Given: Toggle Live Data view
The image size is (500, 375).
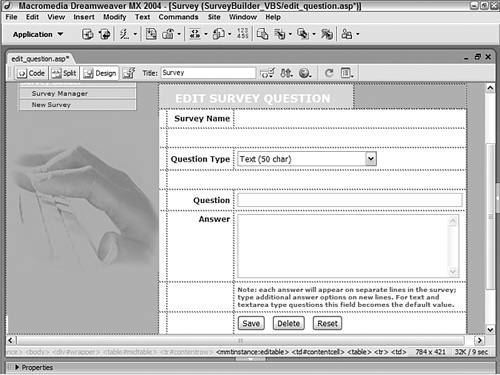Looking at the screenshot, I should [x=129, y=73].
